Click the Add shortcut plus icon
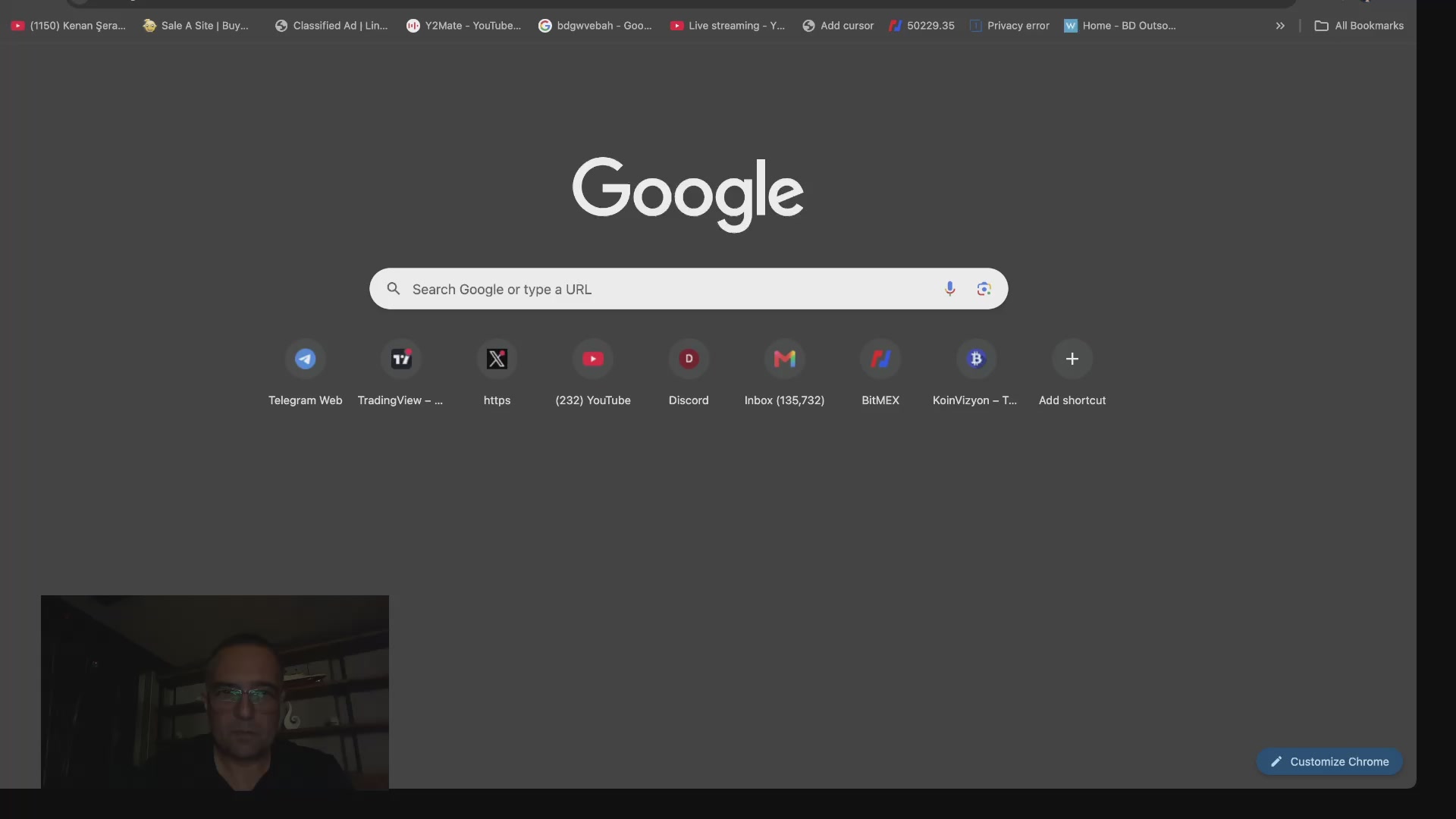 (1072, 359)
